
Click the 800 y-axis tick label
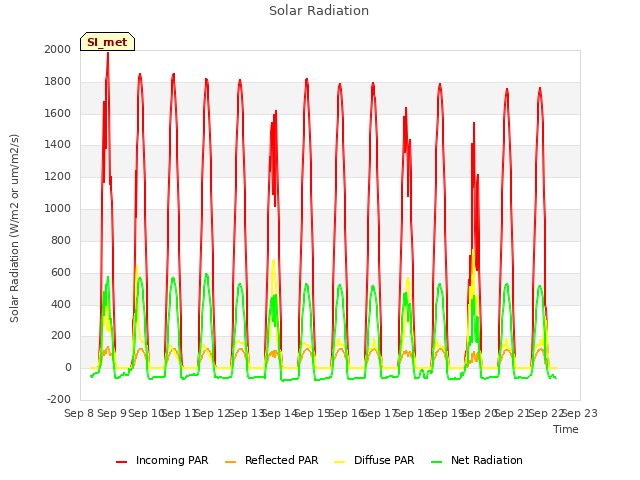(x=61, y=240)
